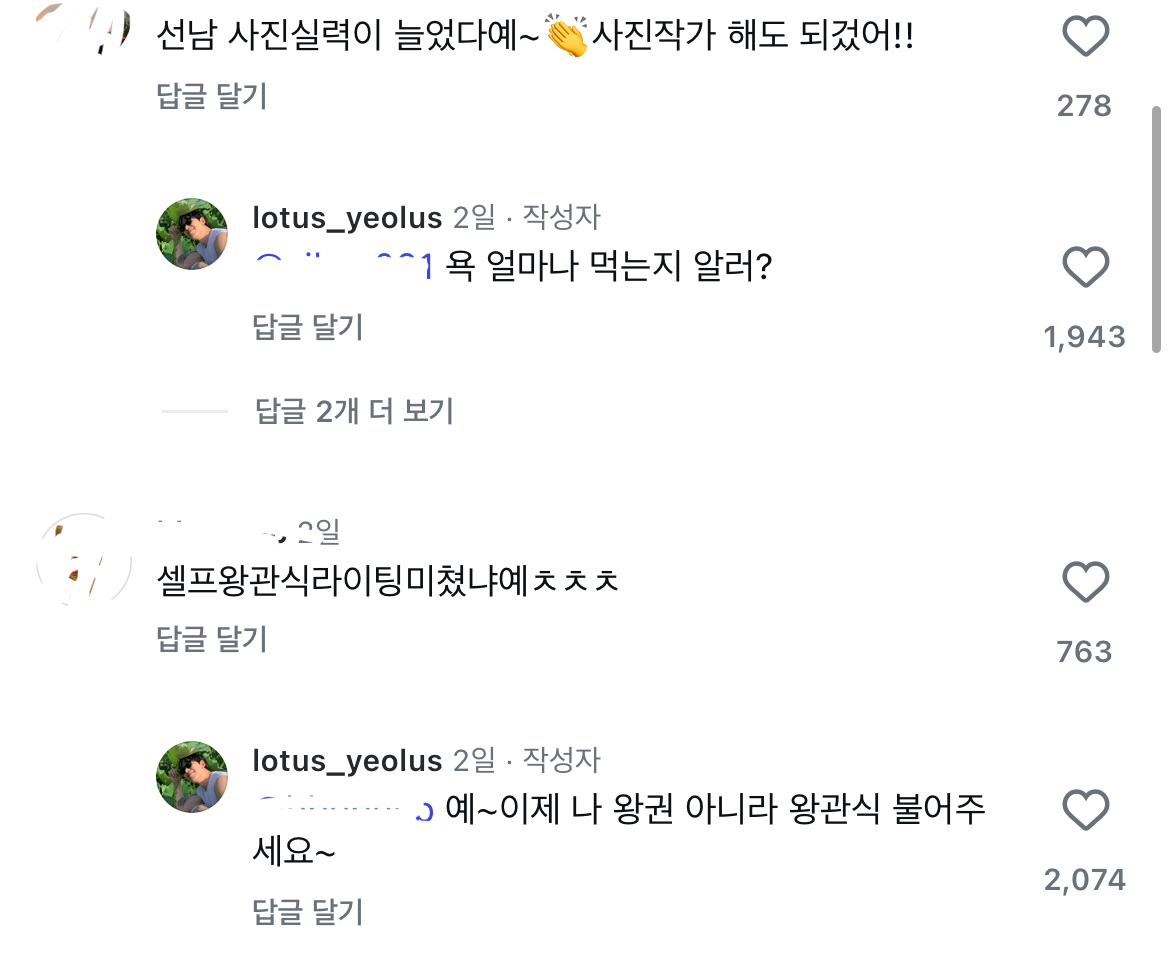Click the comments scrollbar thumb
This screenshot has width=1170, height=954.
point(1157,228)
